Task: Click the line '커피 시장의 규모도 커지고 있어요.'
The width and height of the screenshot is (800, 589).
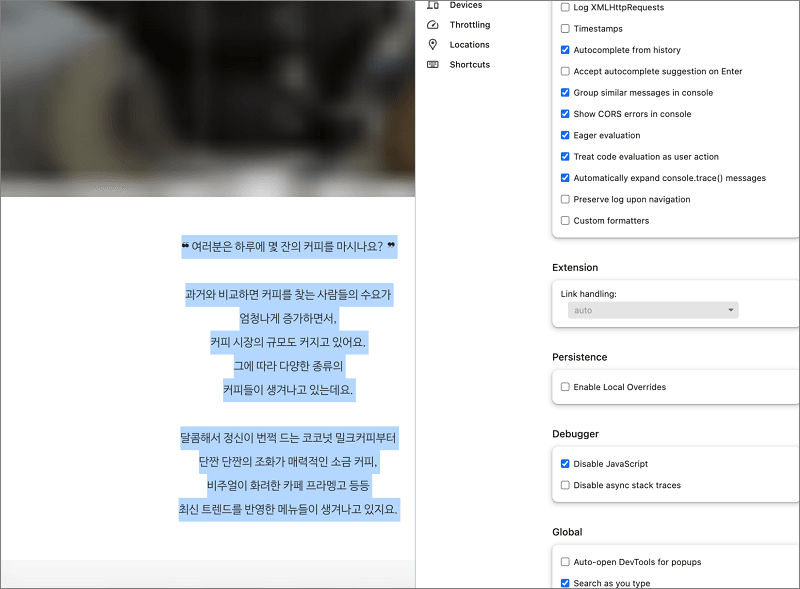Action: coord(289,342)
